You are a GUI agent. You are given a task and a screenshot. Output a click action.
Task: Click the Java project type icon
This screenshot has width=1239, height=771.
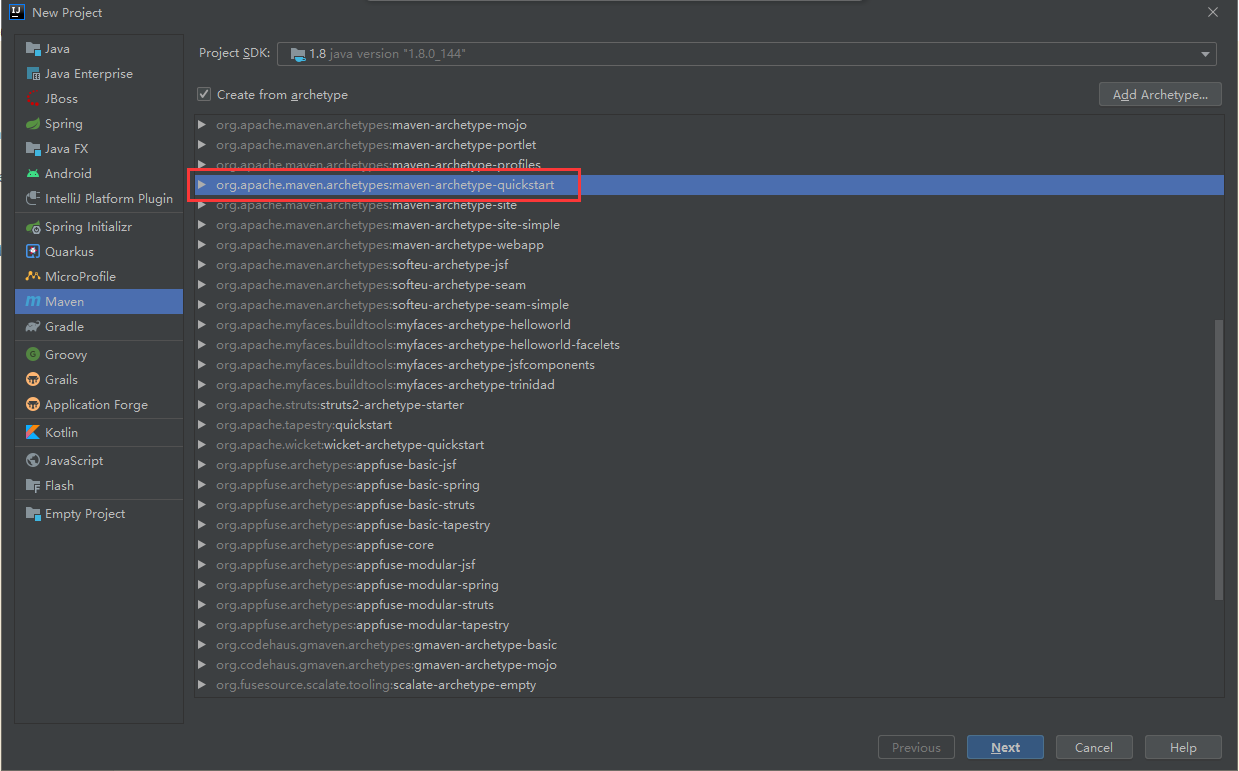pyautogui.click(x=33, y=49)
